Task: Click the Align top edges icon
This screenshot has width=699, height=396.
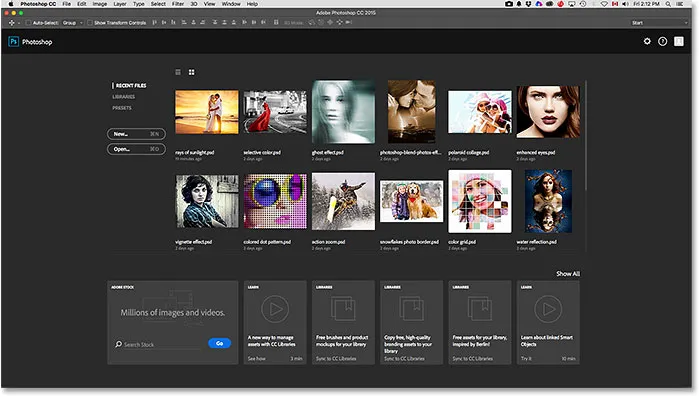Action: coord(155,22)
